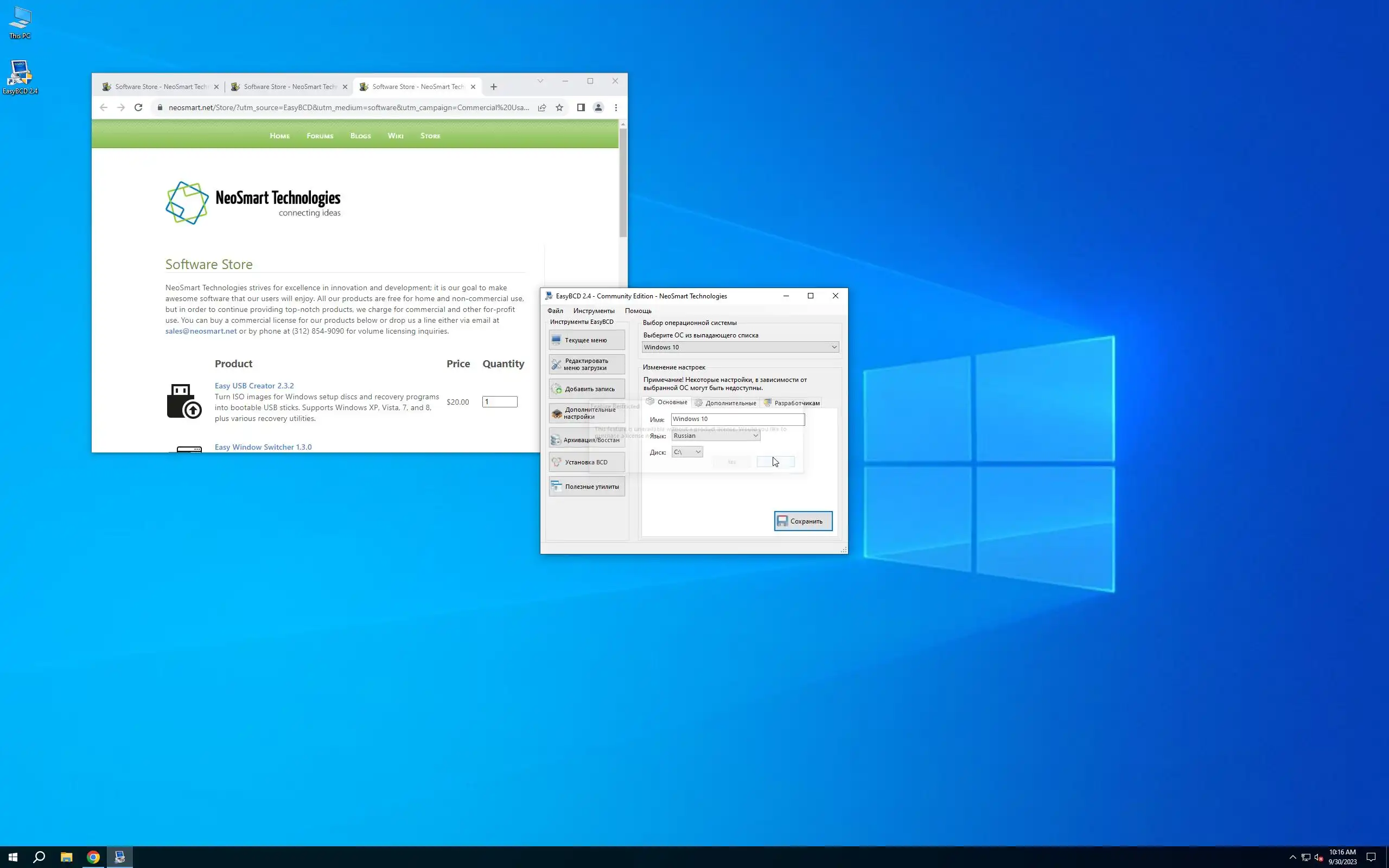Switch to the Разработчикам tab

792,403
